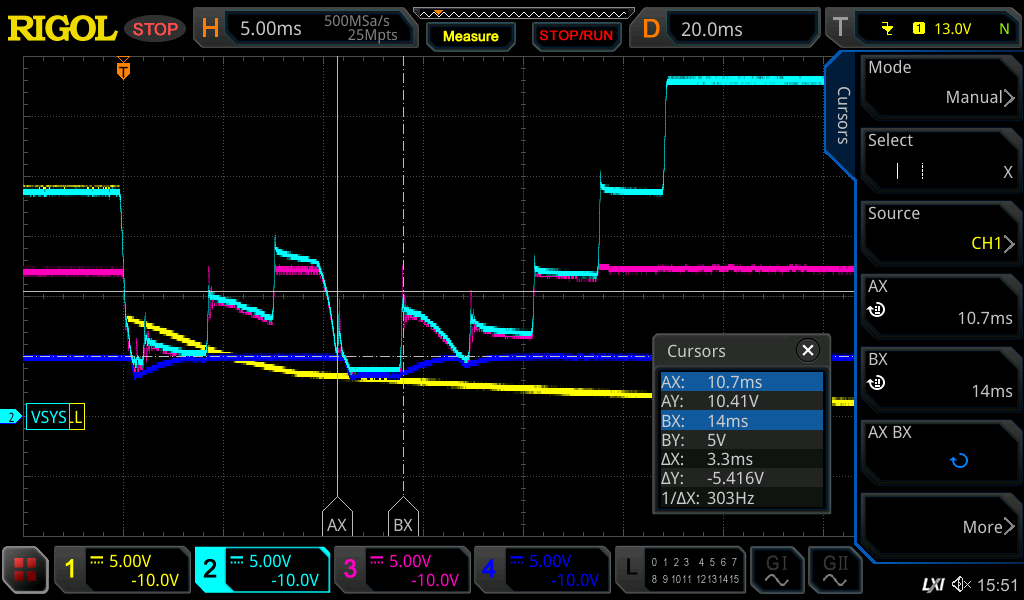Select the AY: 10.41V row
1024x600 pixels.
(x=741, y=401)
